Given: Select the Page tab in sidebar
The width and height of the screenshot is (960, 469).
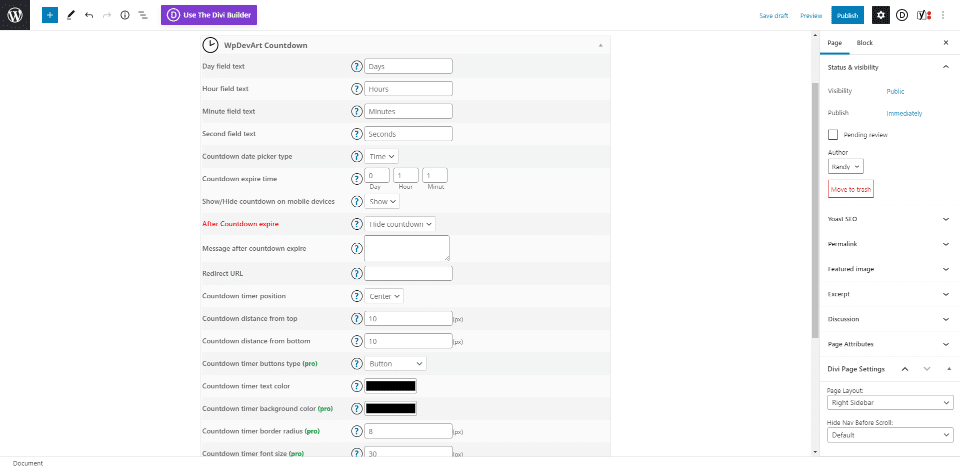Looking at the screenshot, I should pos(834,43).
